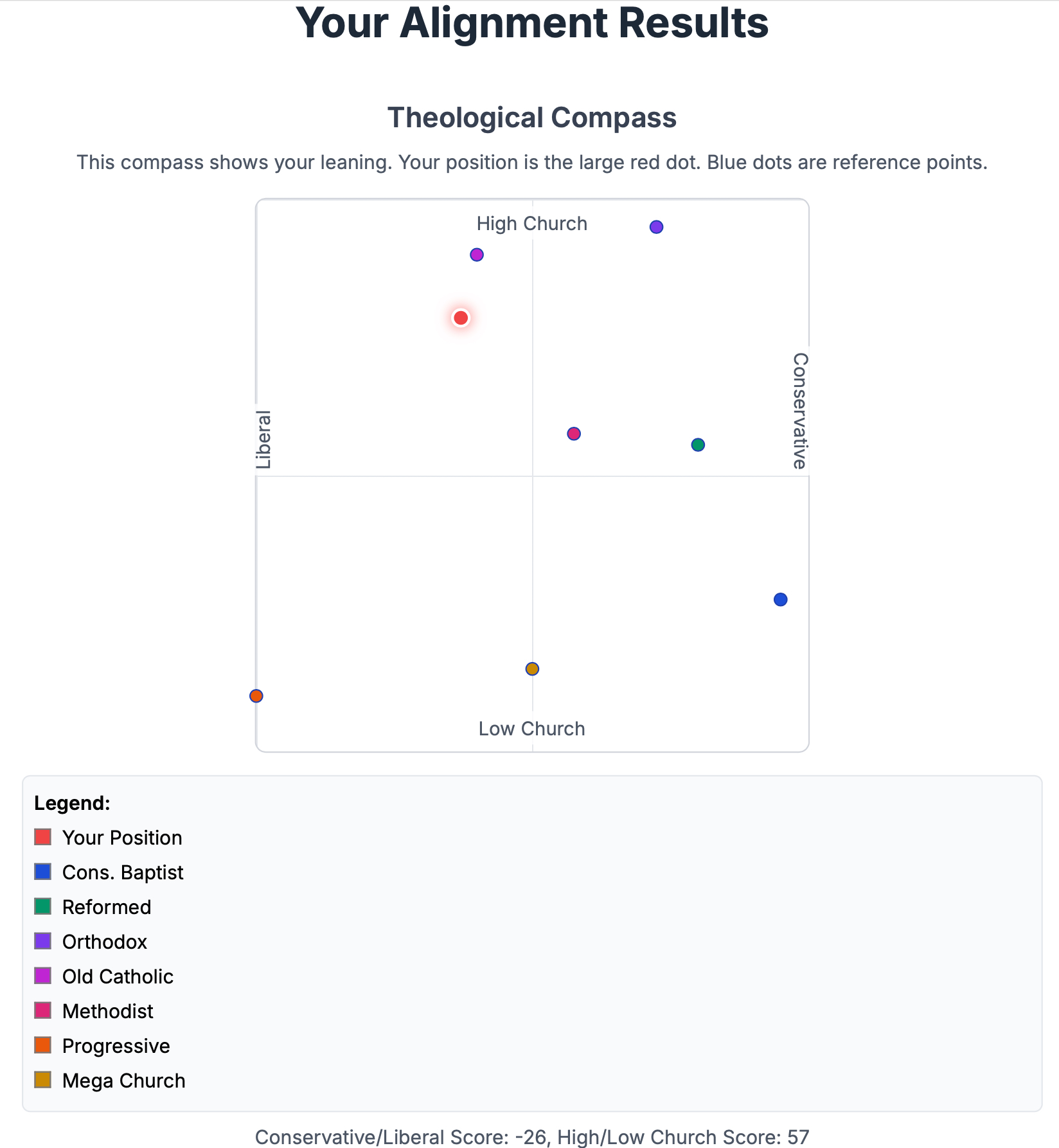
Task: Click the orange Progressive dot on the compass
Action: pyautogui.click(x=256, y=696)
